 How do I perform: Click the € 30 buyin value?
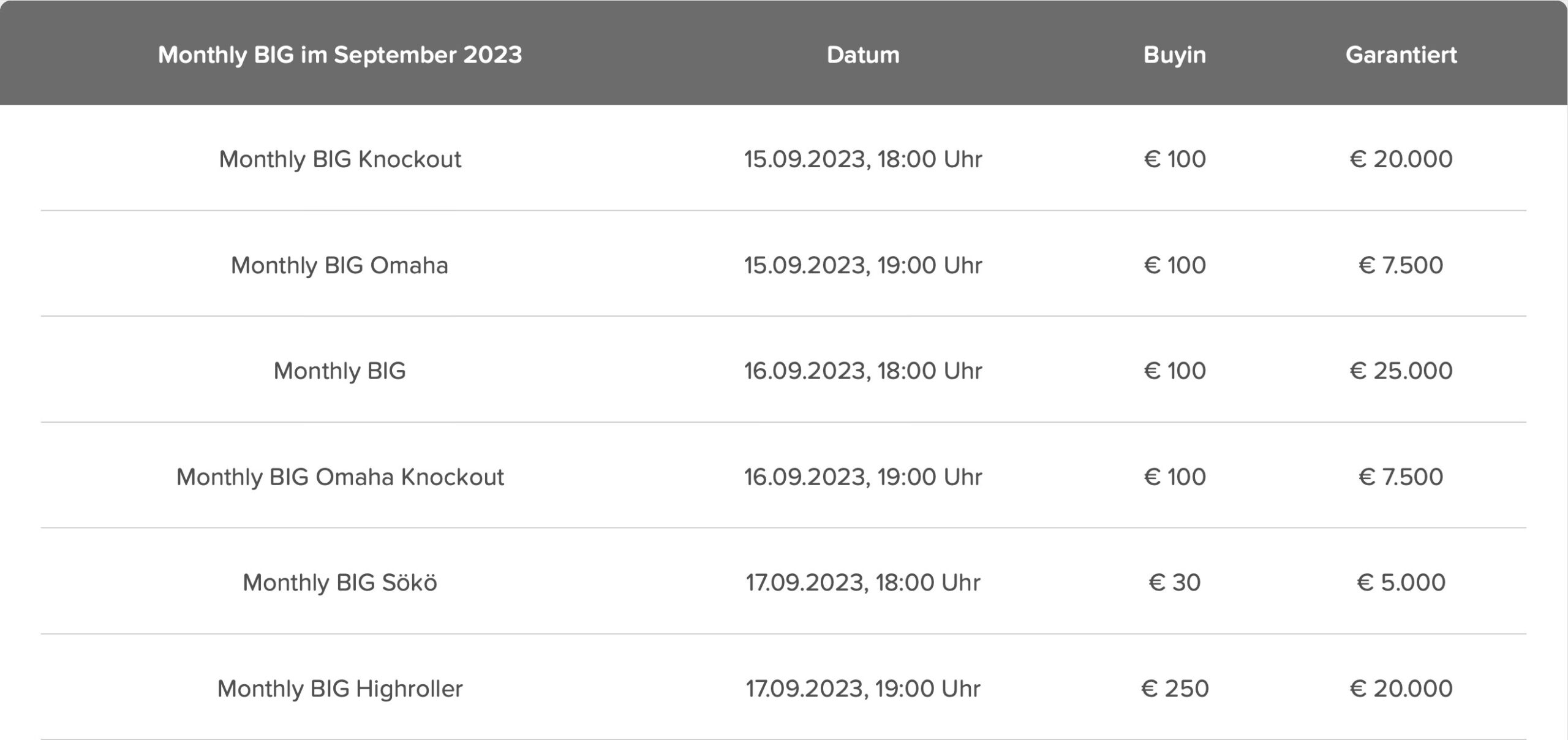(1174, 583)
